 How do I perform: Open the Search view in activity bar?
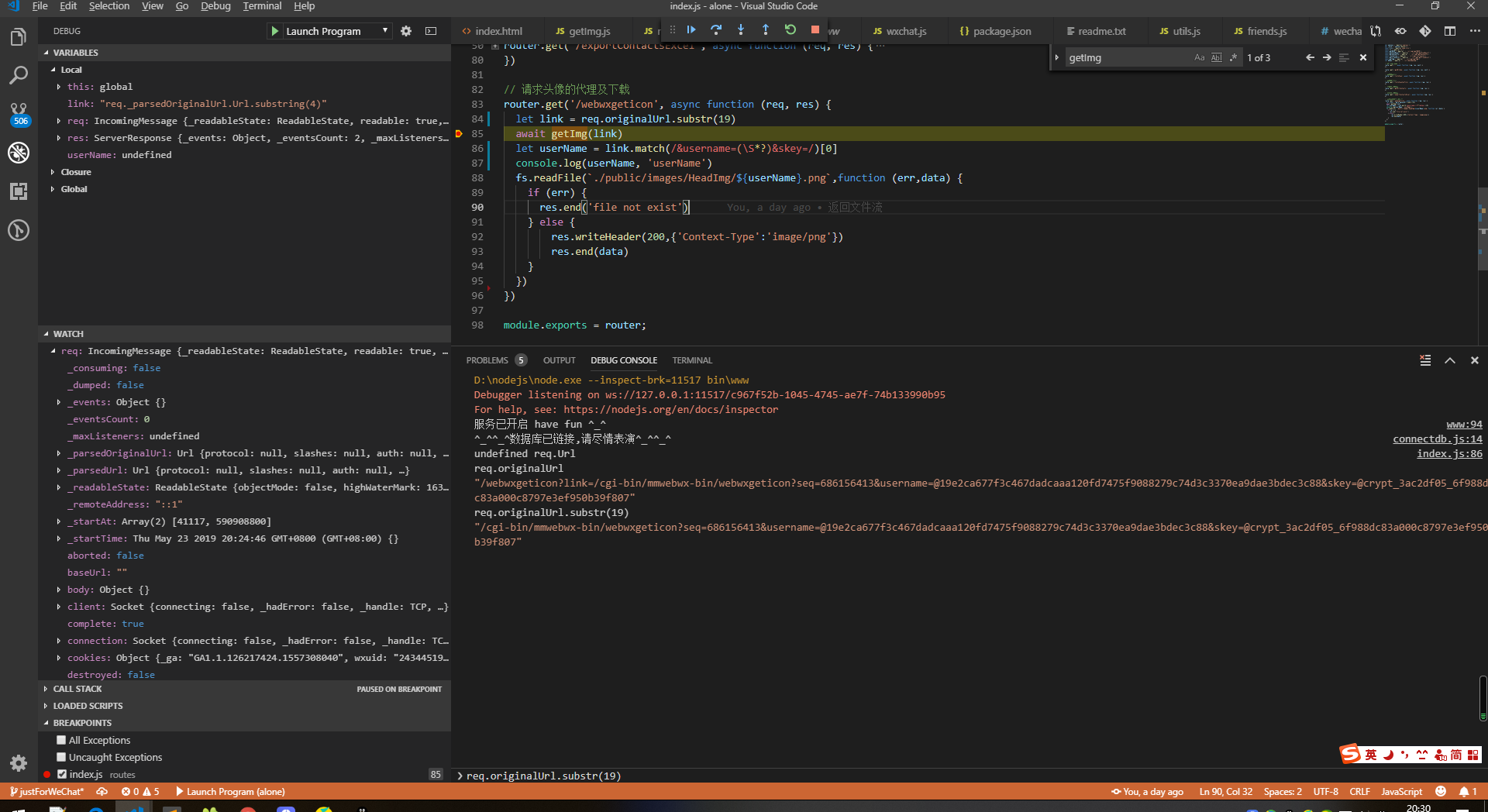tap(19, 75)
